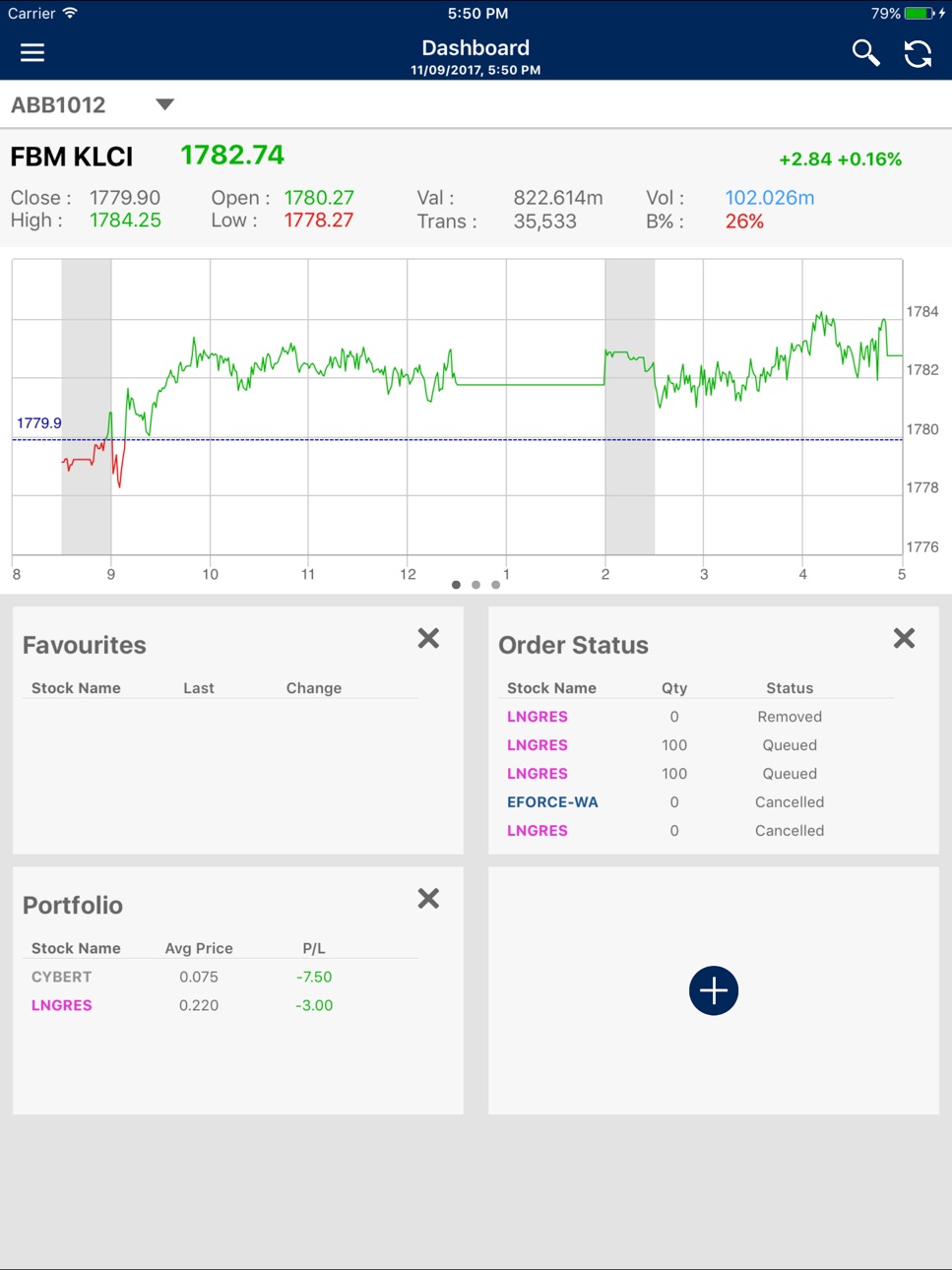Close the Favourites widget
This screenshot has width=952, height=1270.
point(428,638)
